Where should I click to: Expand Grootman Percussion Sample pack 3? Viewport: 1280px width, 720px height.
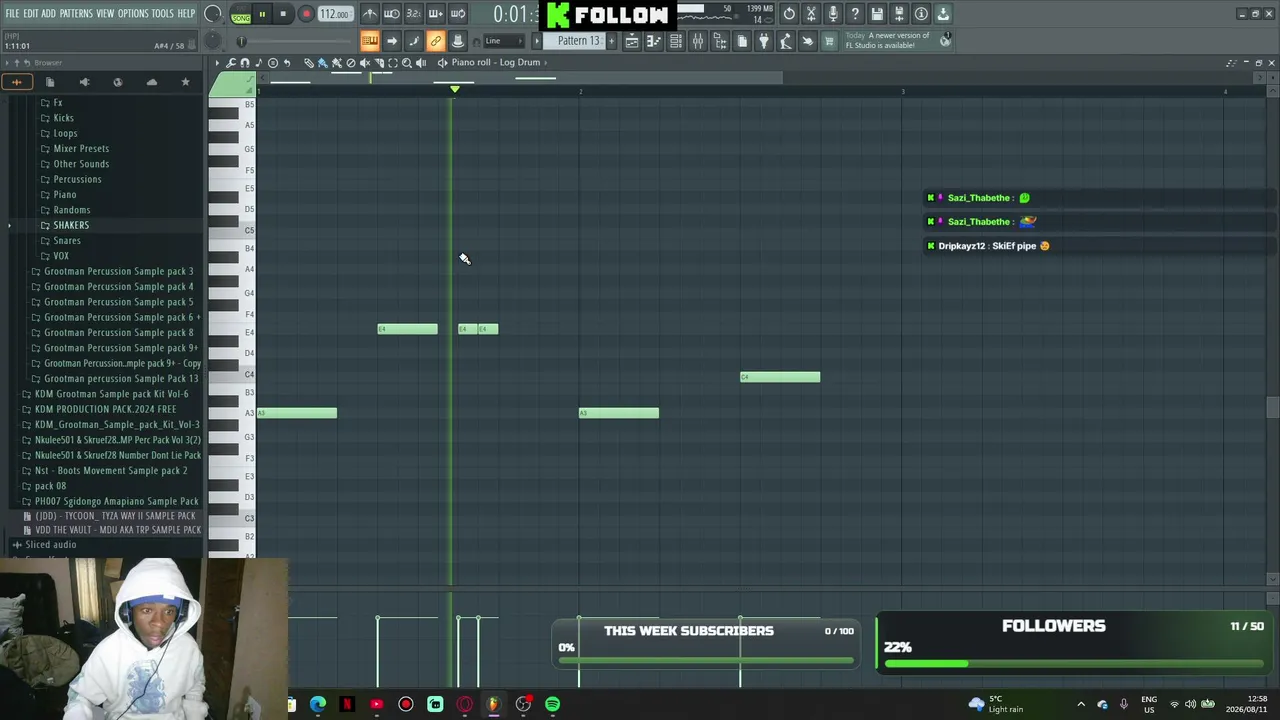pyautogui.click(x=118, y=271)
